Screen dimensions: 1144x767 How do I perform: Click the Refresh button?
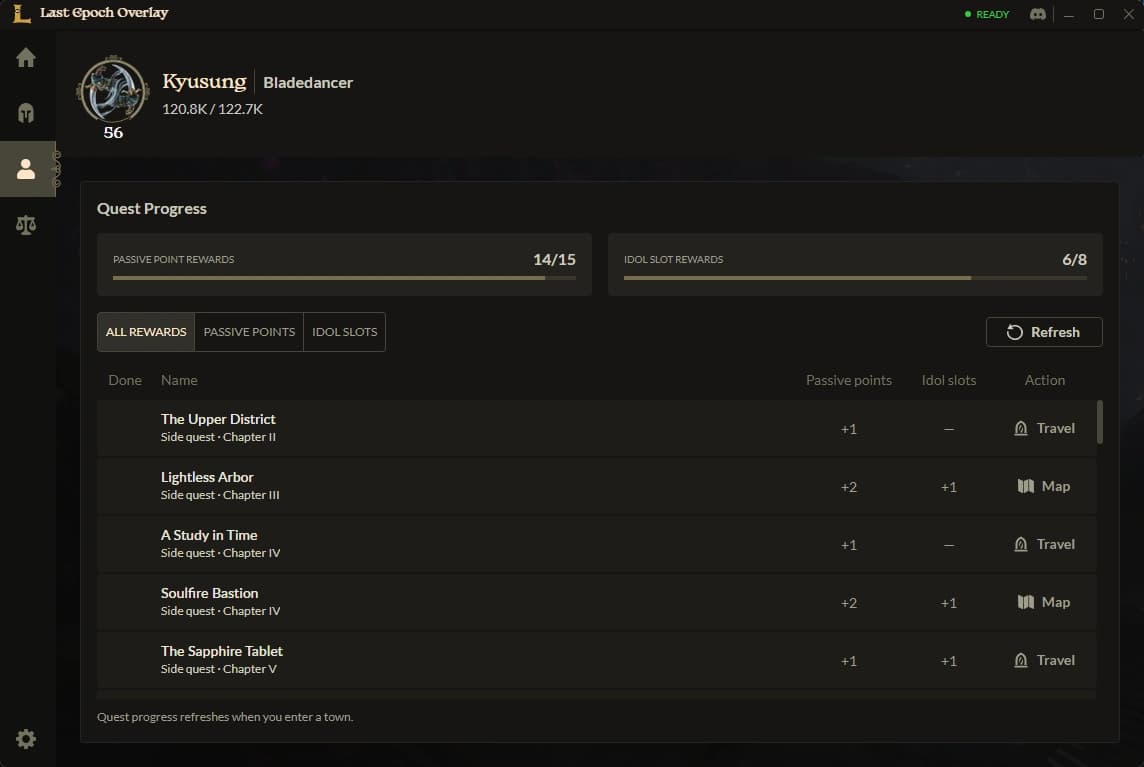click(x=1043, y=332)
